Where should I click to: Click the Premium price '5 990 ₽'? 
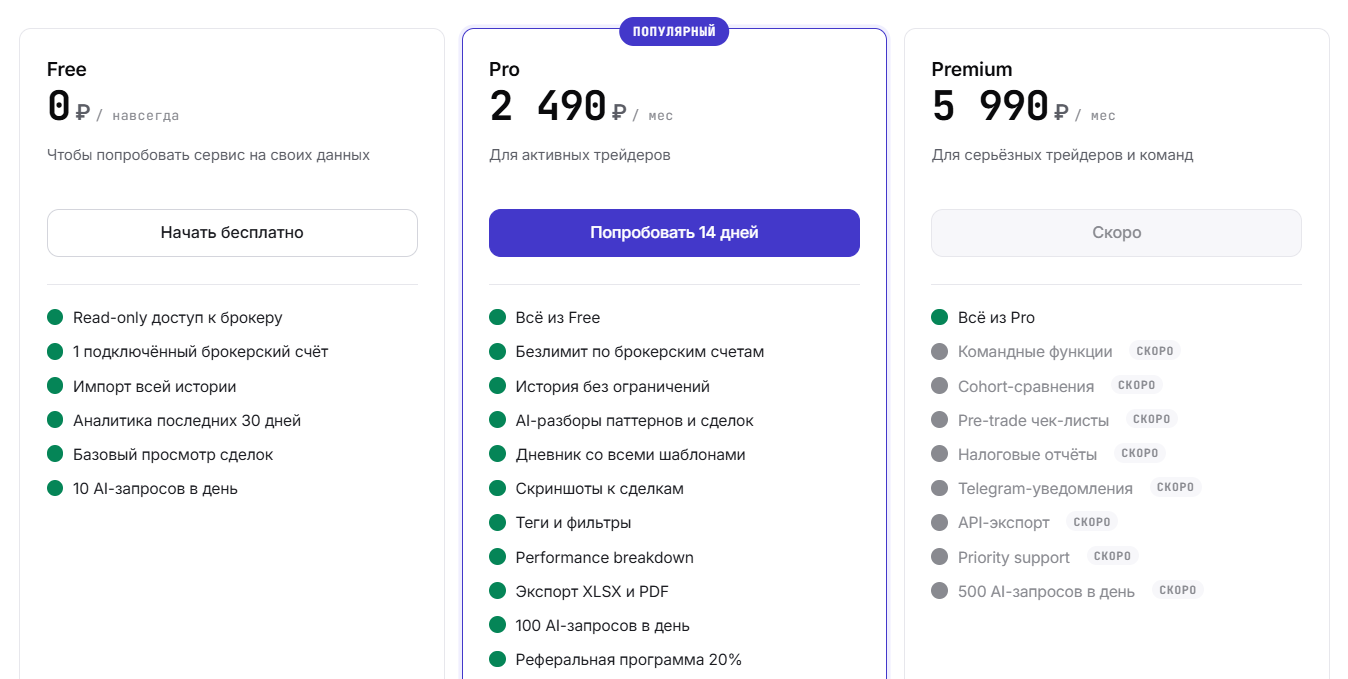(1000, 107)
